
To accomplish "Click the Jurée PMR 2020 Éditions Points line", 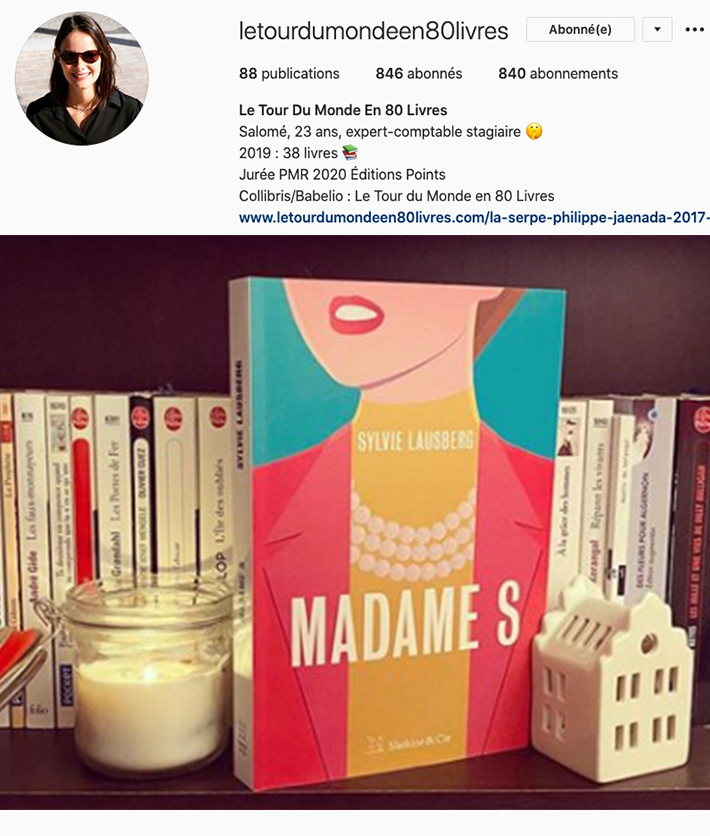I will [342, 174].
